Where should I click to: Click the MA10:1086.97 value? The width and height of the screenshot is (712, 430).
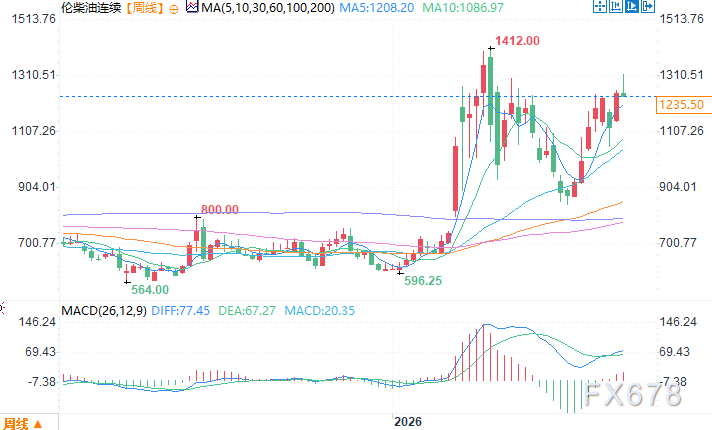tap(463, 8)
